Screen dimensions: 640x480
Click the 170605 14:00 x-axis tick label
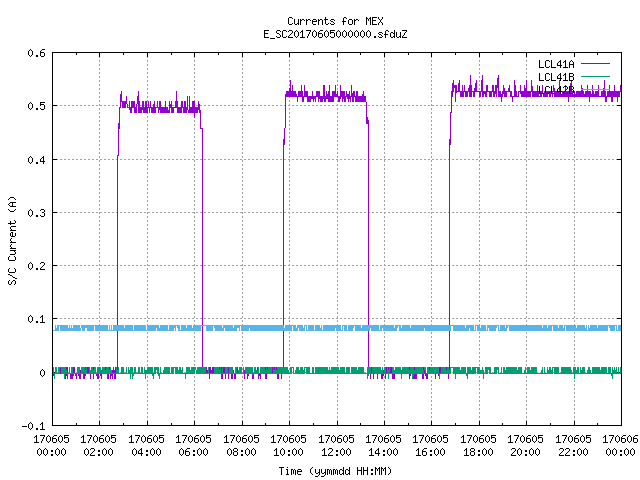point(383,445)
